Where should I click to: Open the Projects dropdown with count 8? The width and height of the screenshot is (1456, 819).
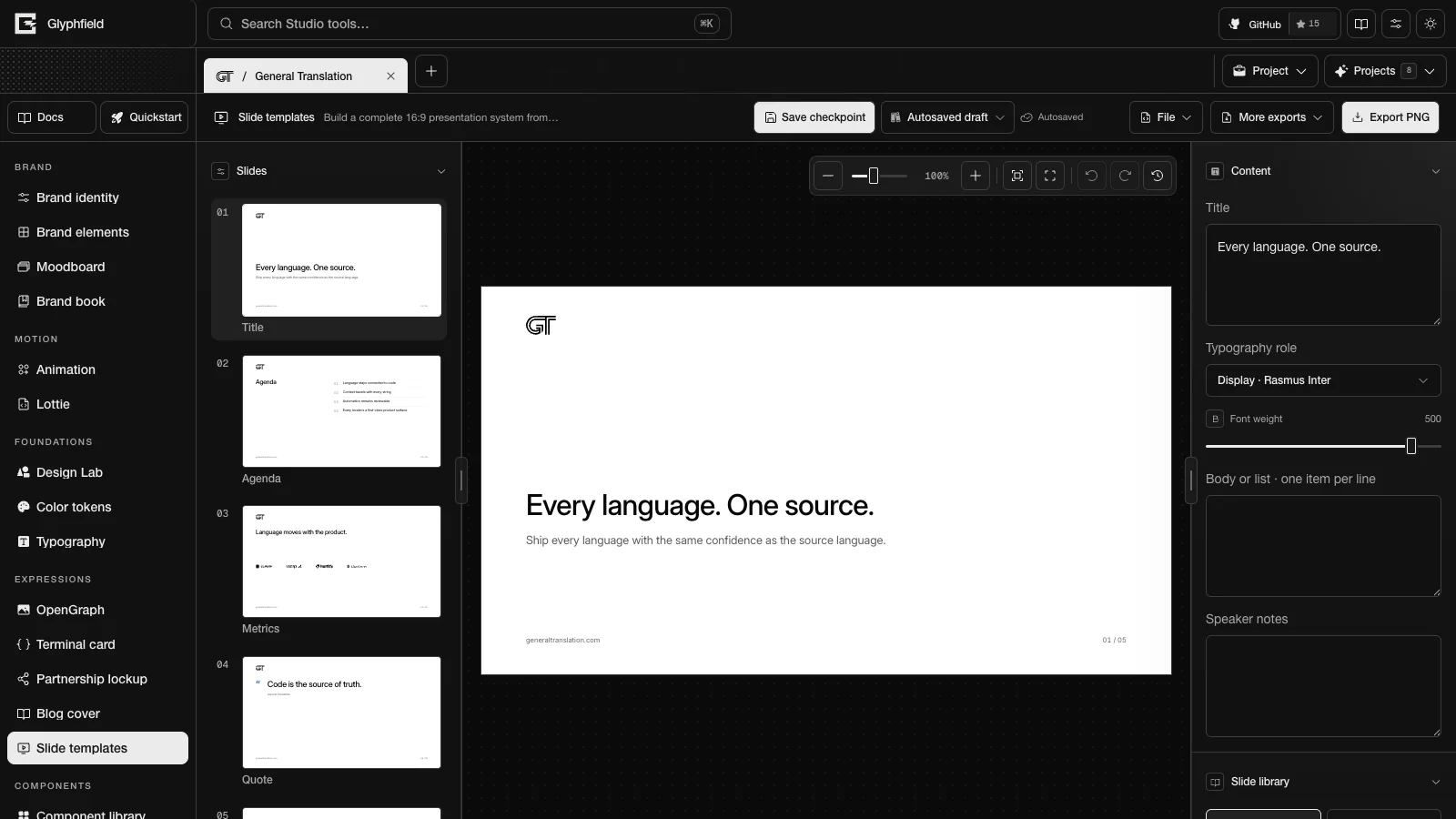point(1385,71)
